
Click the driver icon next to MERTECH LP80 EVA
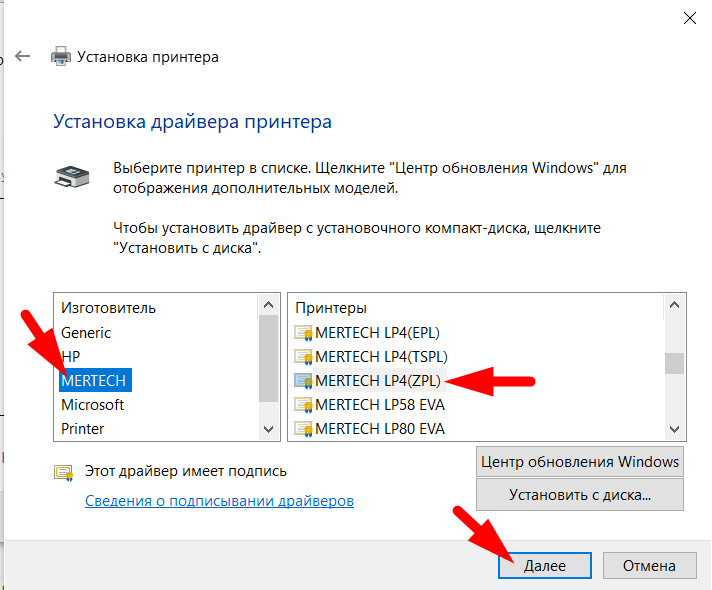(x=303, y=429)
